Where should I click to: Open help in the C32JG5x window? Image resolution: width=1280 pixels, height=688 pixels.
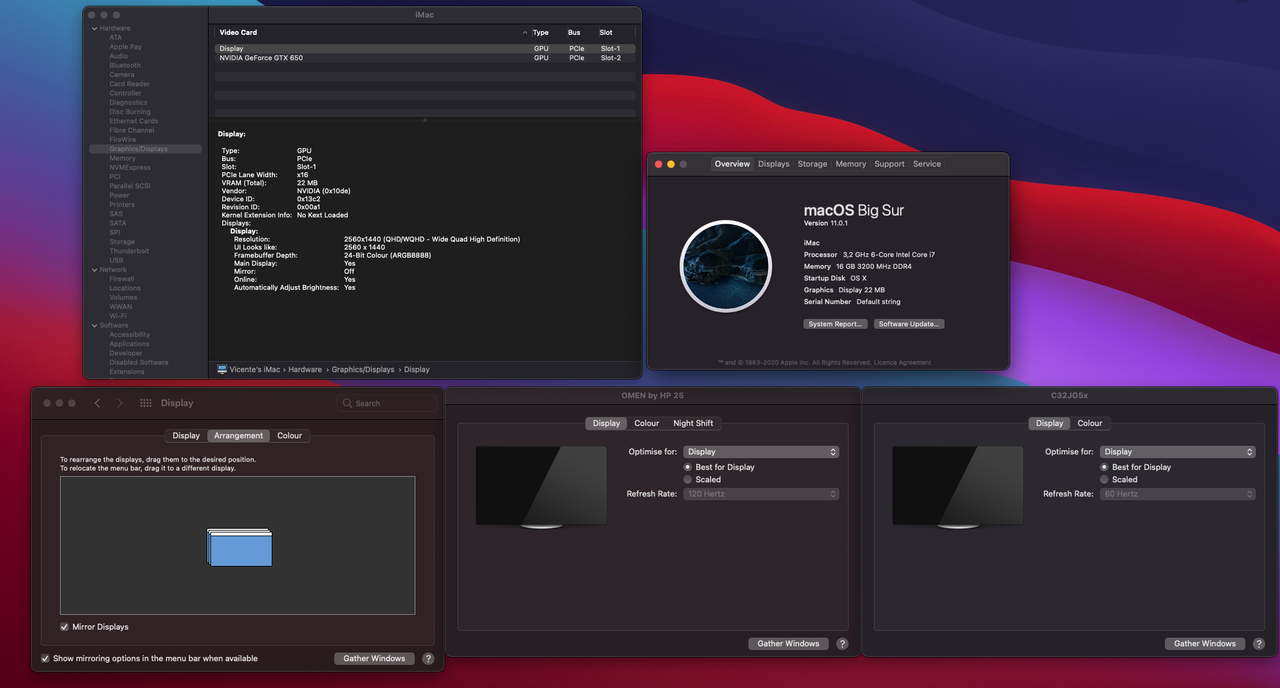point(1259,644)
